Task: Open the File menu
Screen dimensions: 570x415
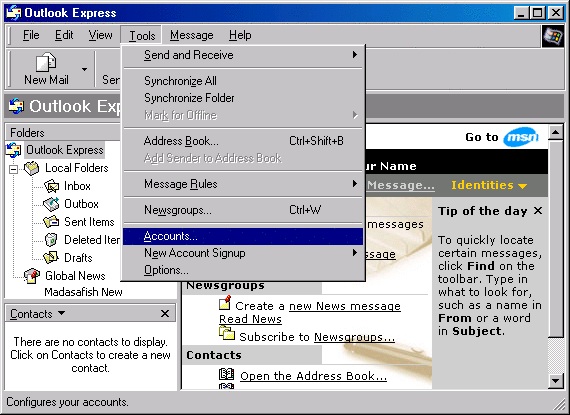Action: [31, 35]
